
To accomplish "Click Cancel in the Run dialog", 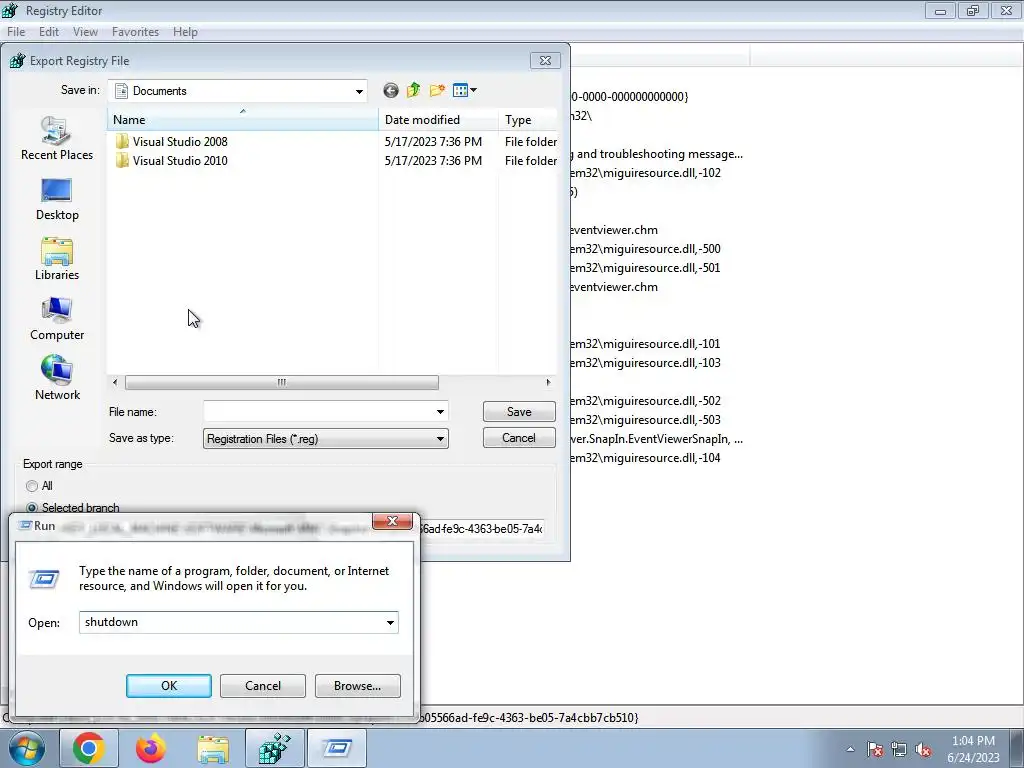I will 263,686.
